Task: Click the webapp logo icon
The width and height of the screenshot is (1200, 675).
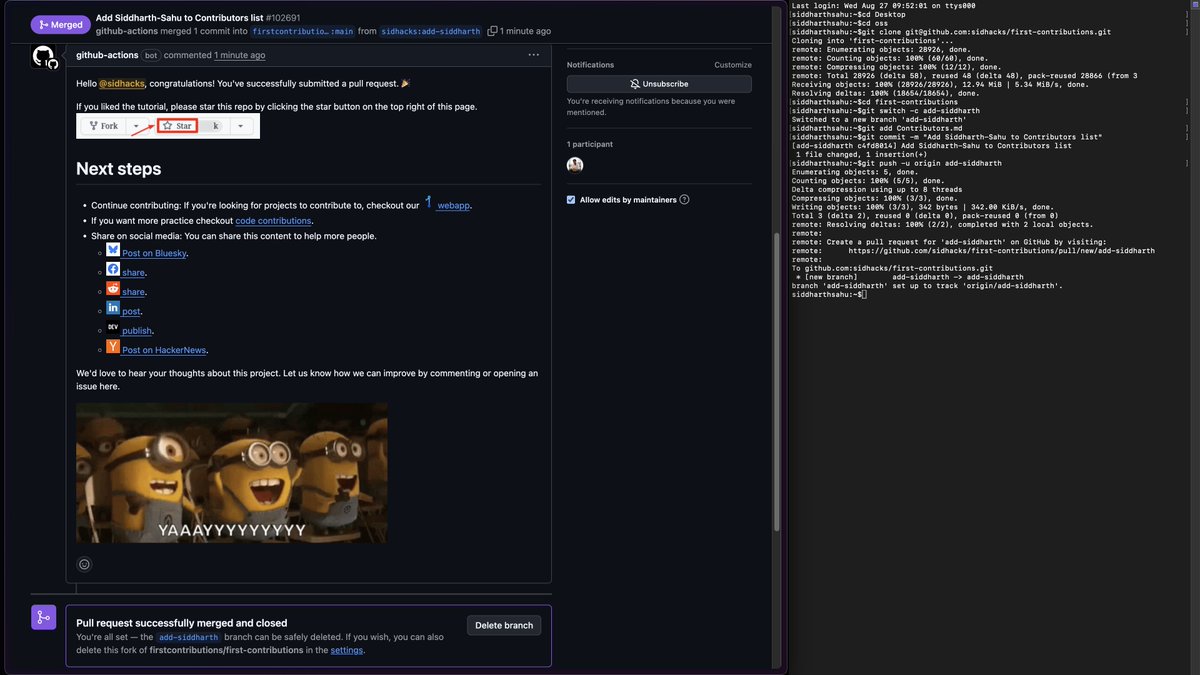Action: pyautogui.click(x=428, y=202)
